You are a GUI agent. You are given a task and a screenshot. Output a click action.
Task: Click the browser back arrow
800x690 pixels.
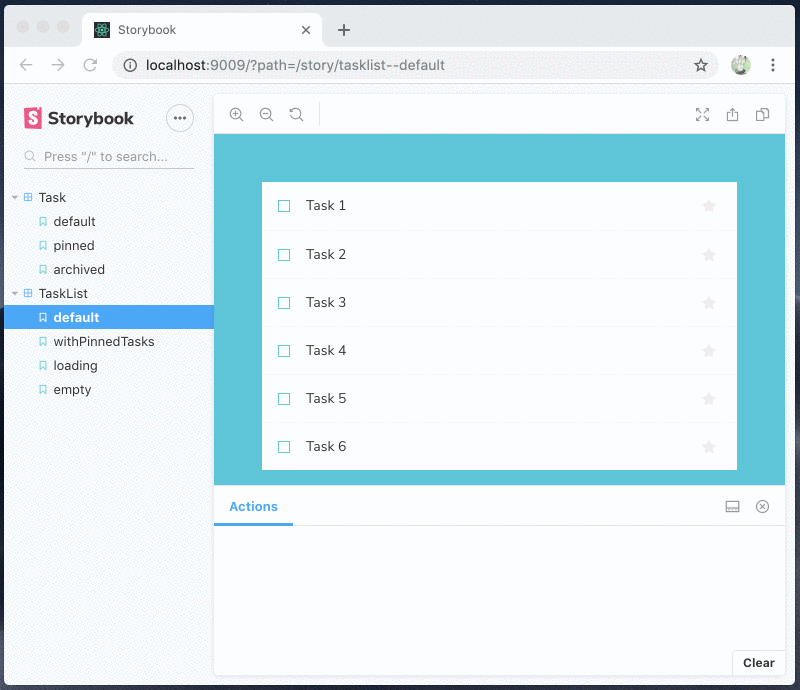(x=26, y=65)
